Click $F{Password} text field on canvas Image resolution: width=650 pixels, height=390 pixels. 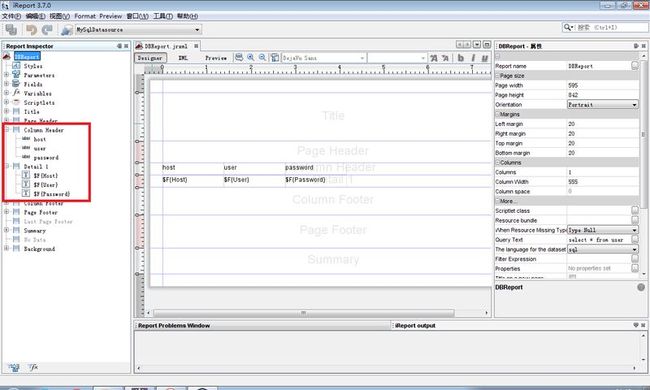tap(305, 180)
